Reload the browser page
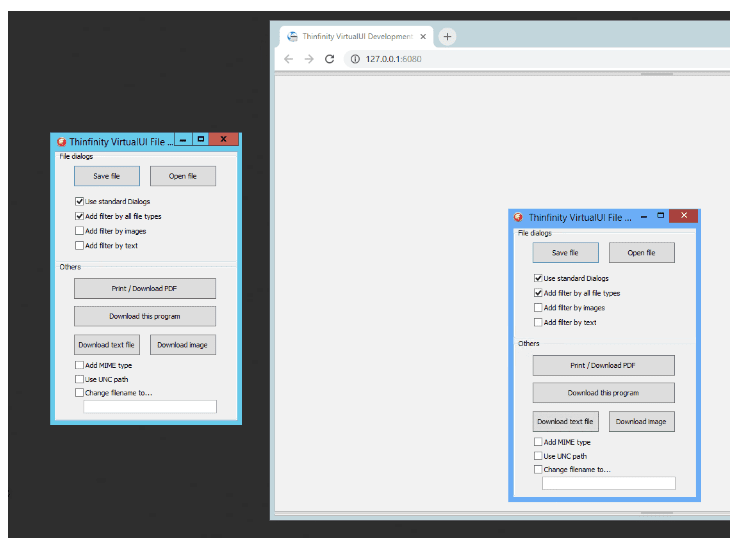This screenshot has height=548, width=741. point(329,59)
